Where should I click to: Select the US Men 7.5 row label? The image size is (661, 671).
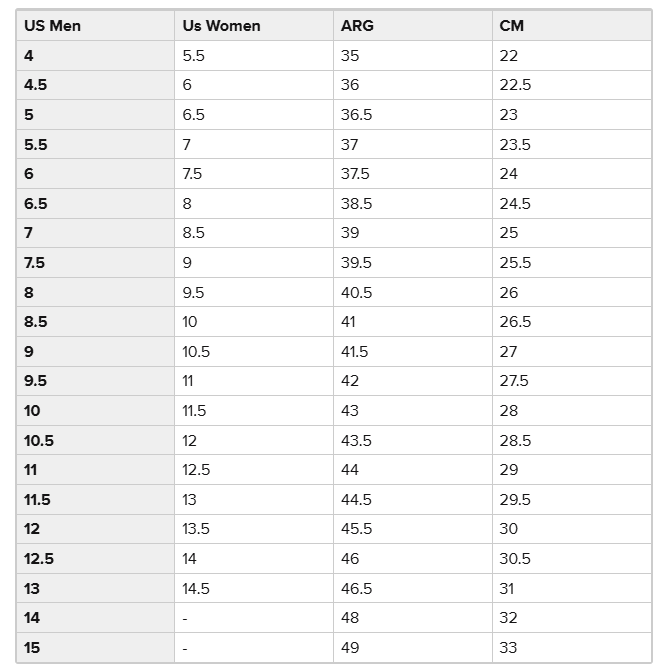(x=34, y=263)
